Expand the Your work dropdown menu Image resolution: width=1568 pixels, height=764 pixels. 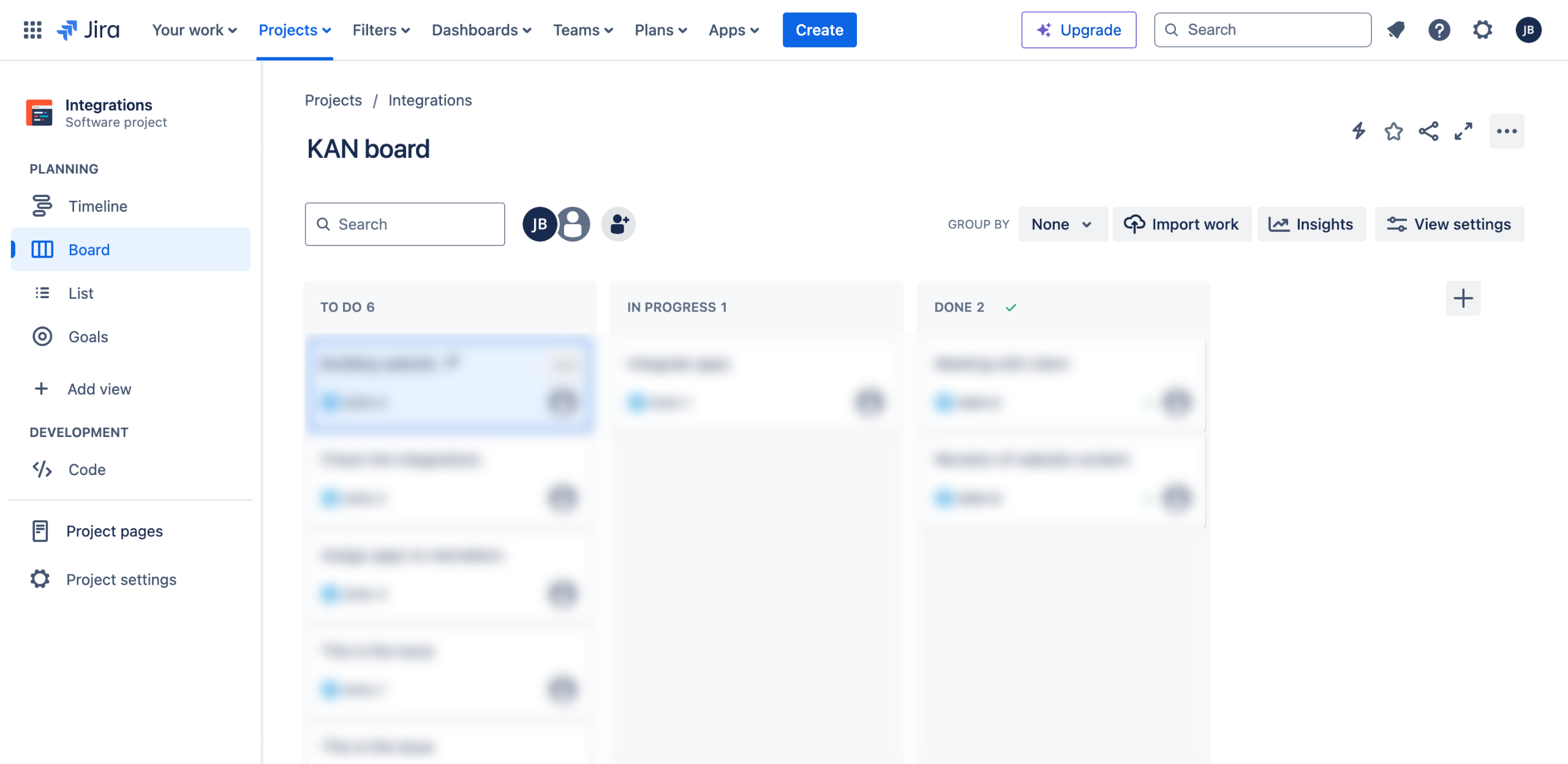click(194, 30)
